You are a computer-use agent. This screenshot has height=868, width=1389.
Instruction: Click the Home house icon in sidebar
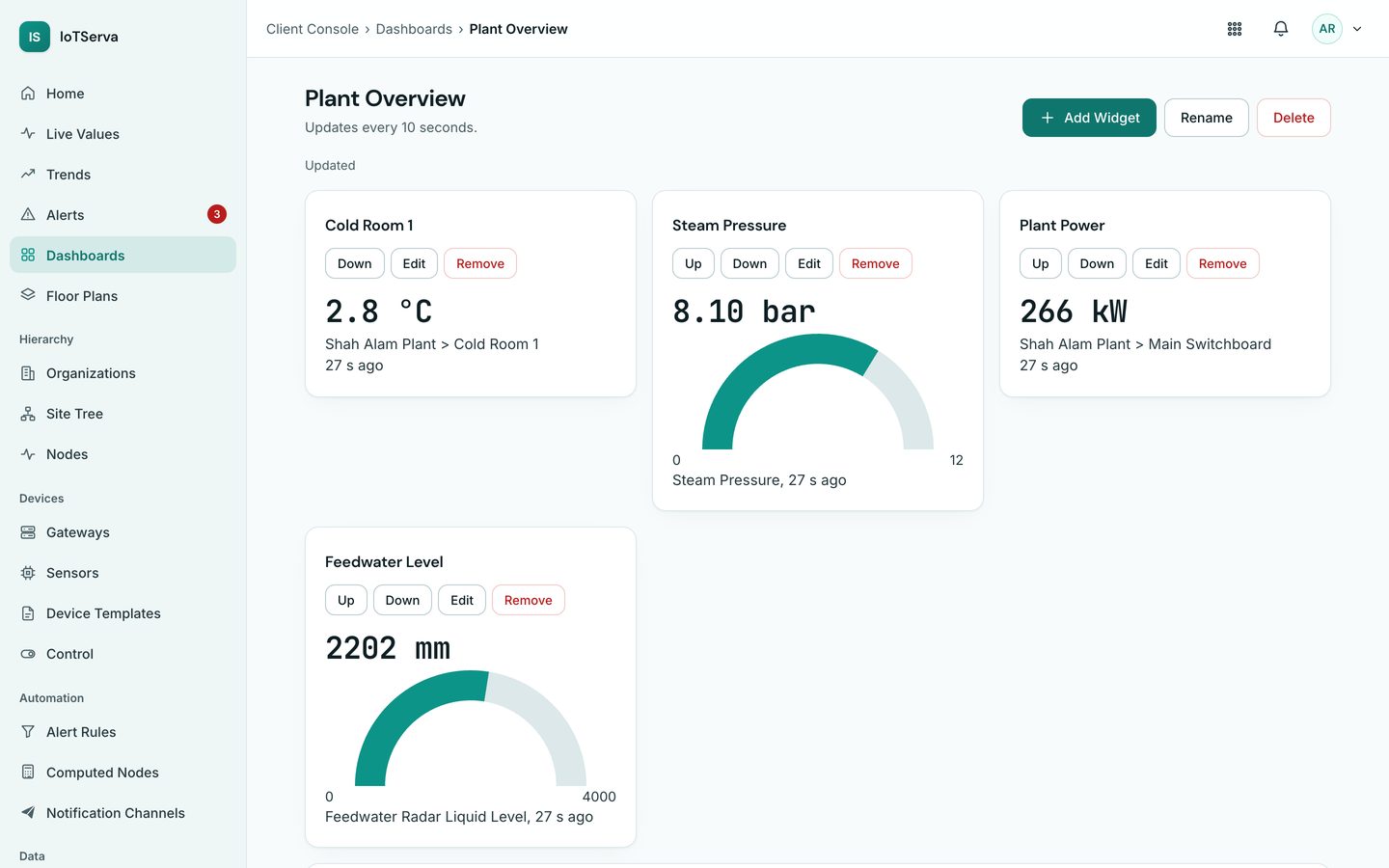pos(28,94)
